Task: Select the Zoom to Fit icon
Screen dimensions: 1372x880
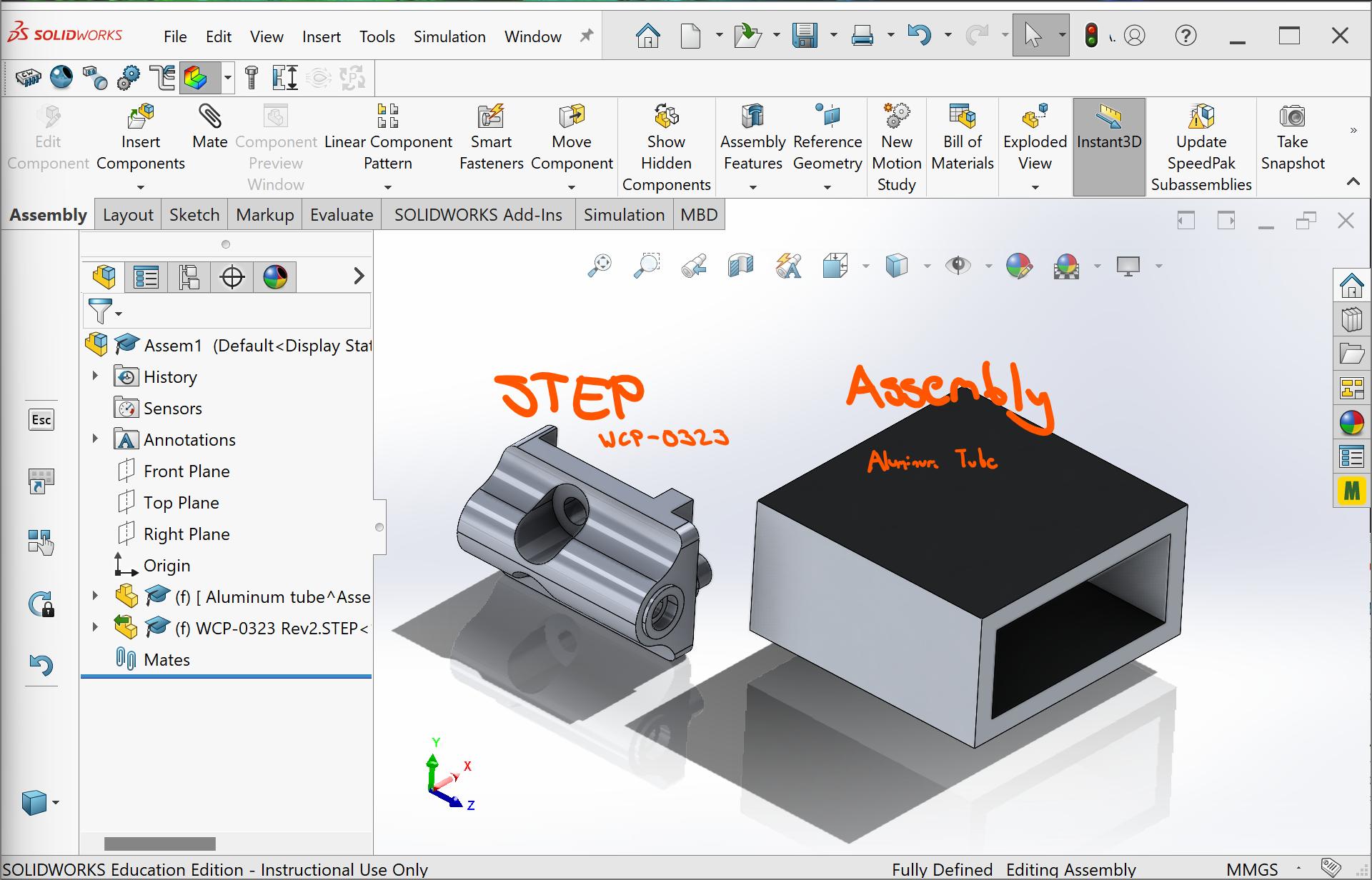Action: point(600,266)
